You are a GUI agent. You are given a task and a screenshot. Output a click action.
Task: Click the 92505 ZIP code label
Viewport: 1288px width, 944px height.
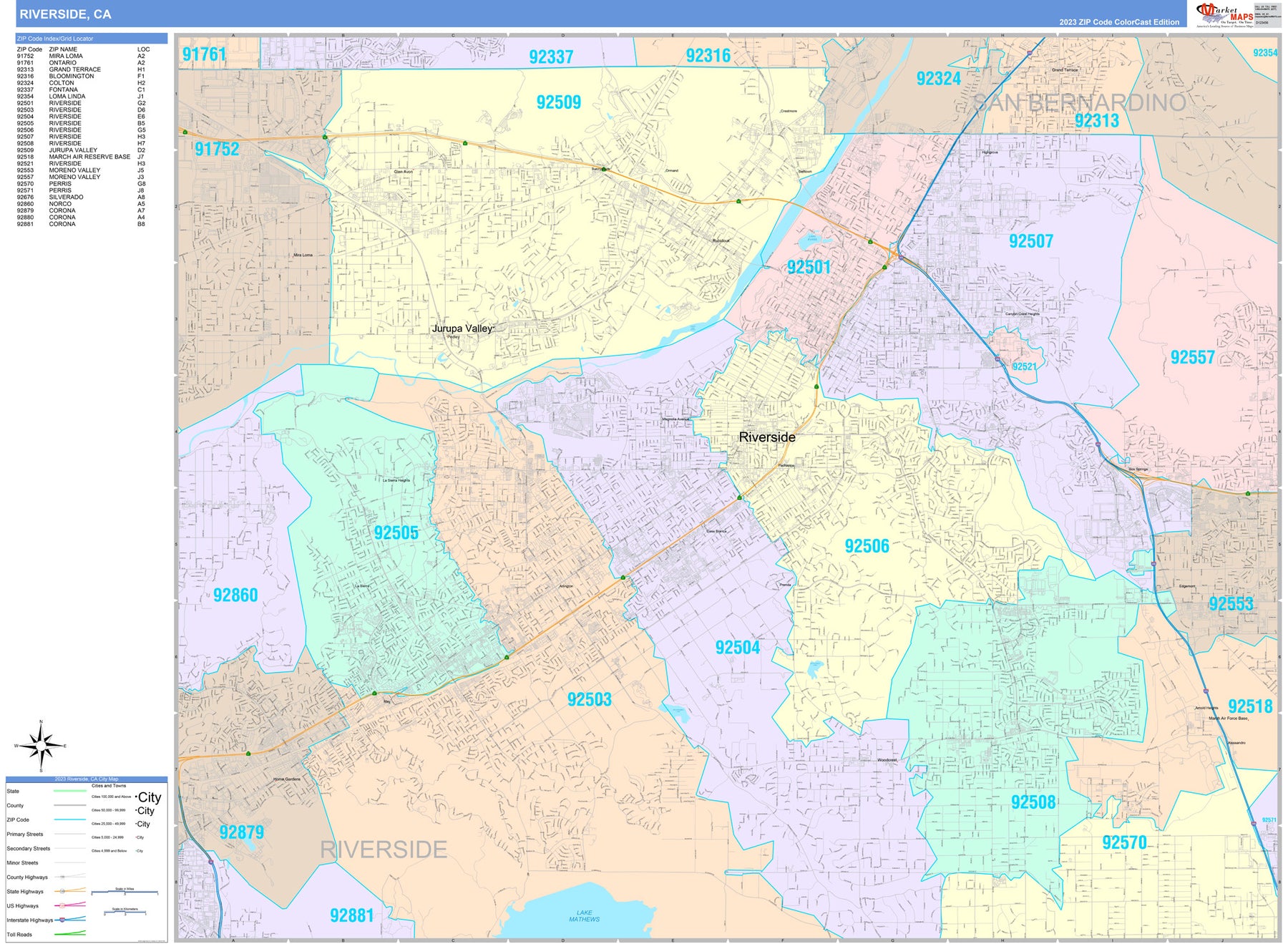pos(396,533)
